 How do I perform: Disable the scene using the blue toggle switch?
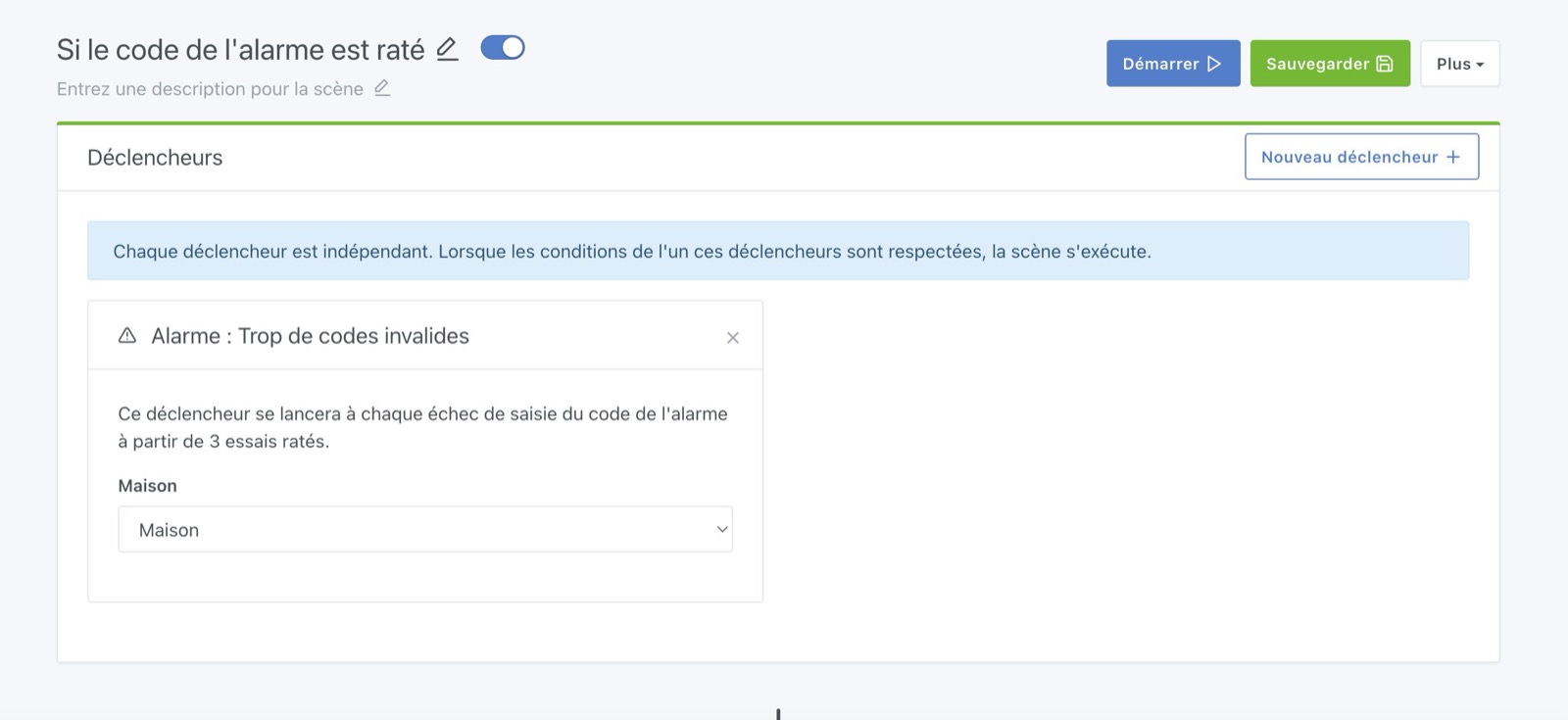(x=503, y=48)
